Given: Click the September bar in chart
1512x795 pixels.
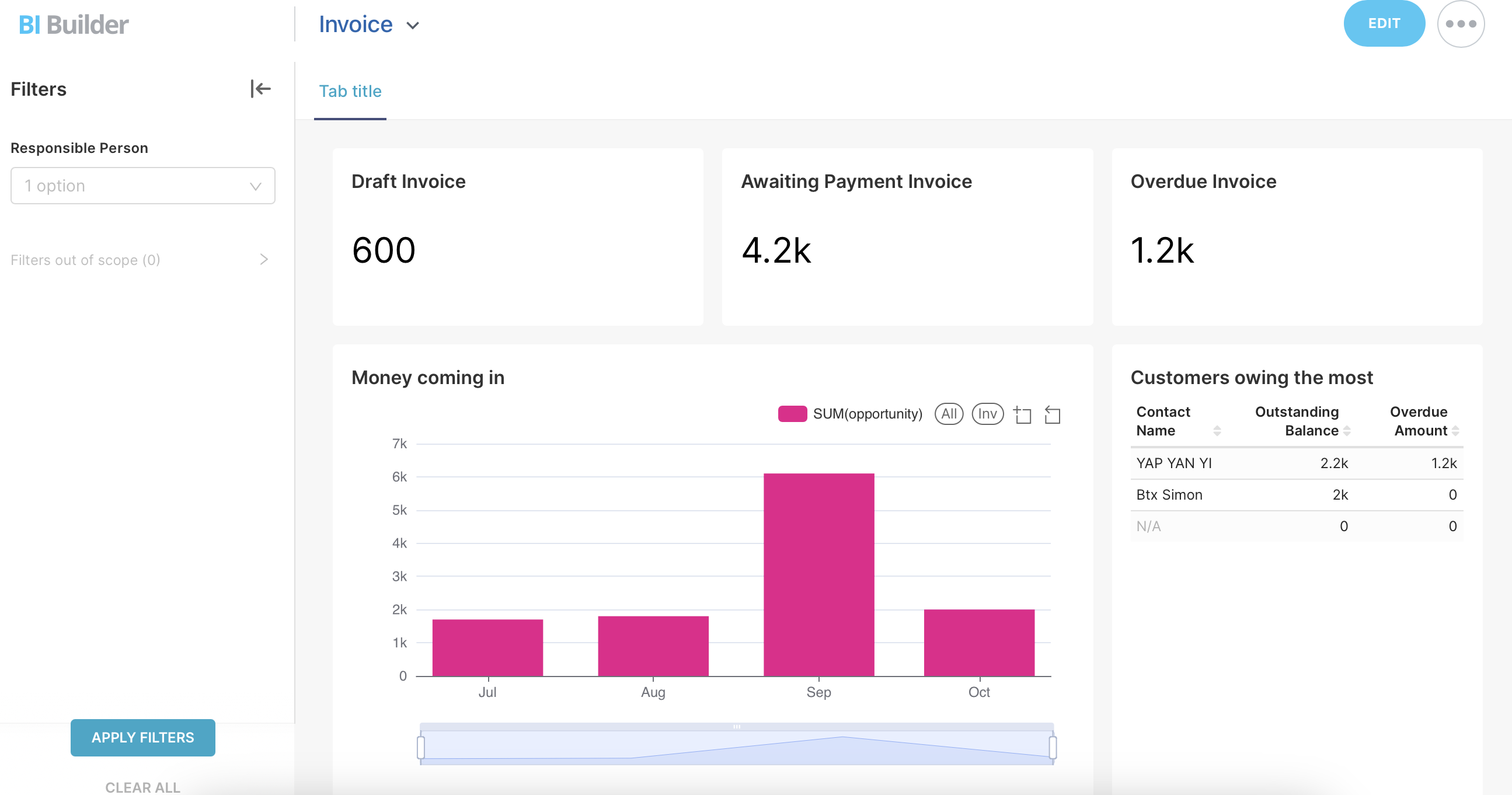Looking at the screenshot, I should coord(818,575).
